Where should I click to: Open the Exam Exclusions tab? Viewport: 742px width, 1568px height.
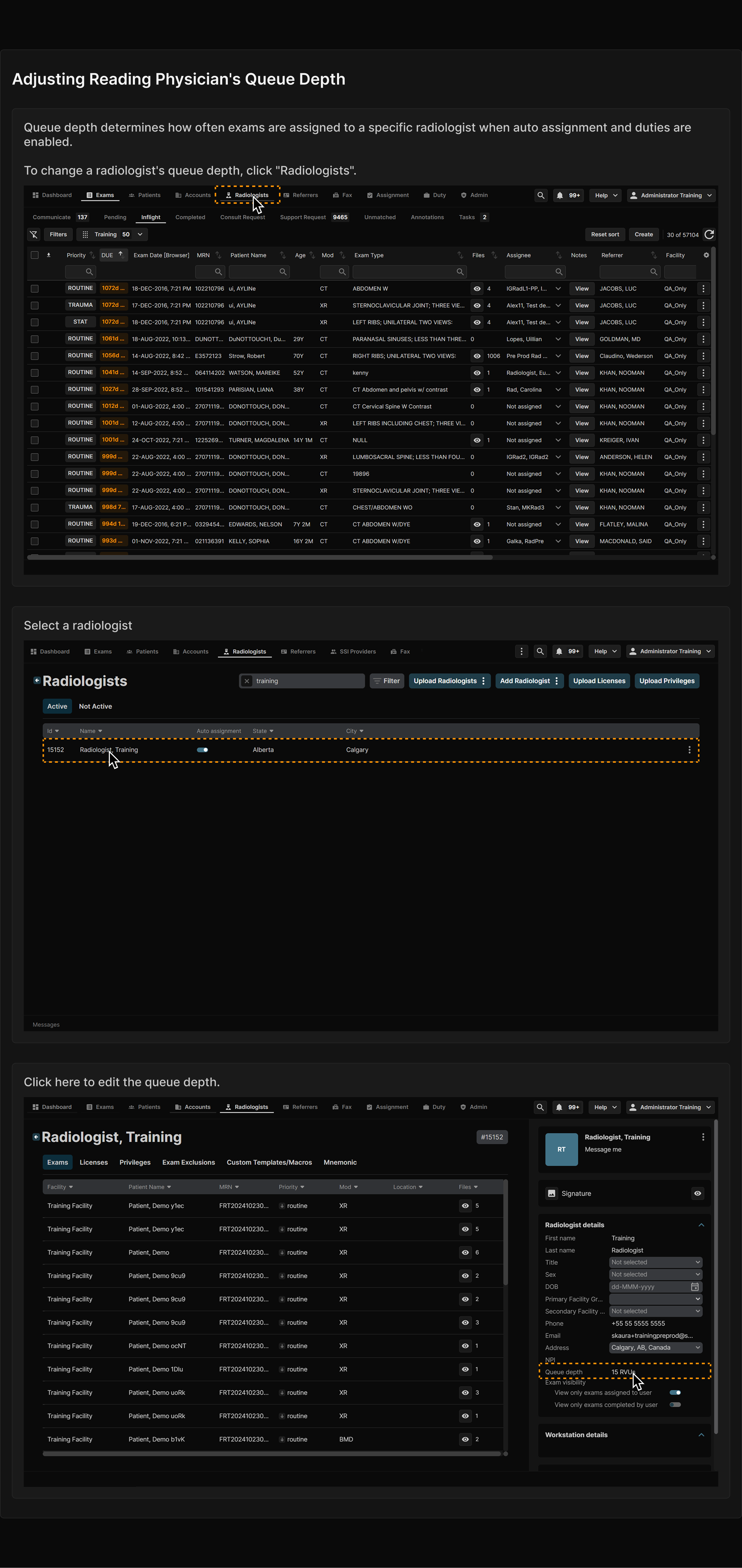coord(189,1163)
